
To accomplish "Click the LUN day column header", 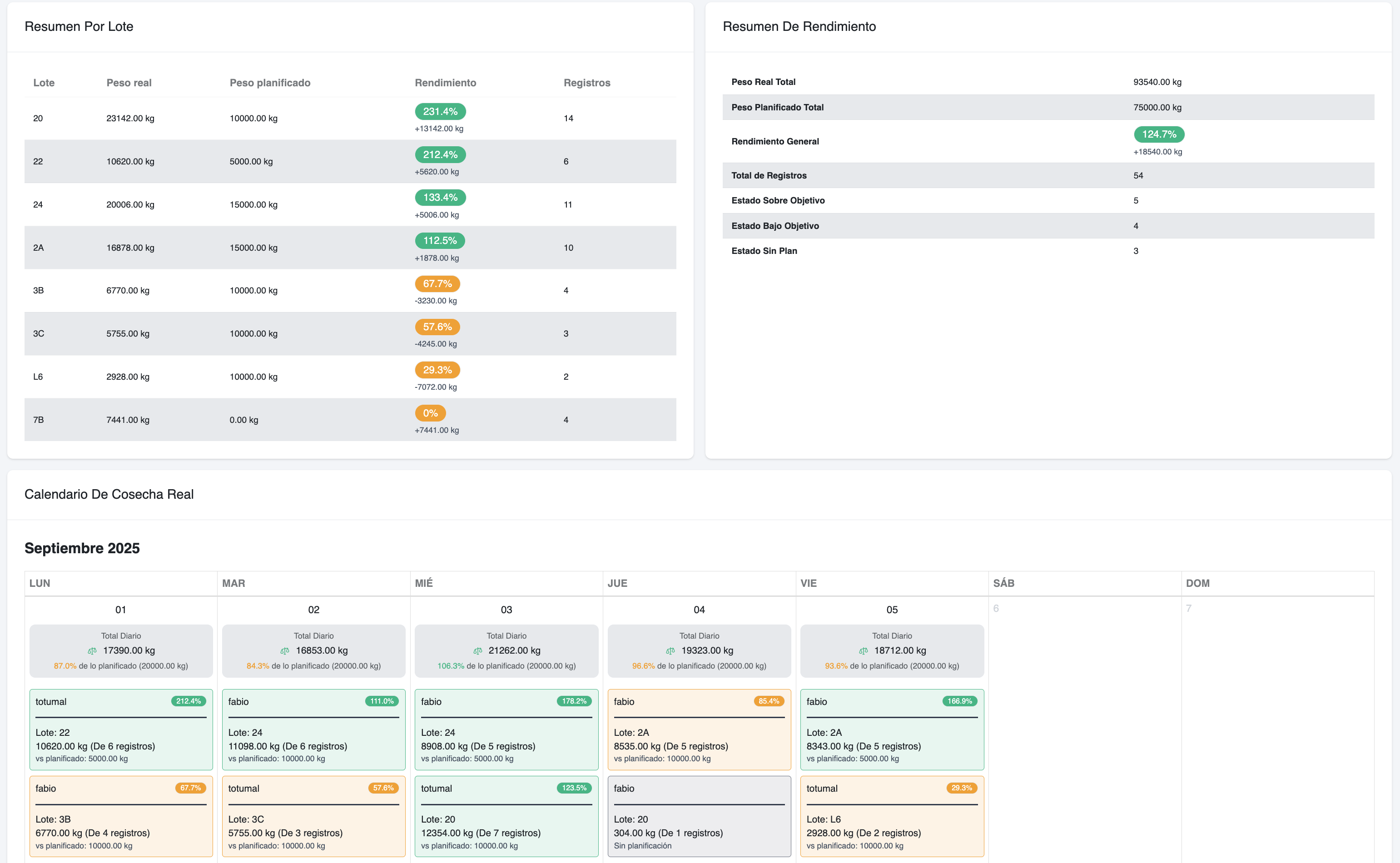I will [40, 583].
